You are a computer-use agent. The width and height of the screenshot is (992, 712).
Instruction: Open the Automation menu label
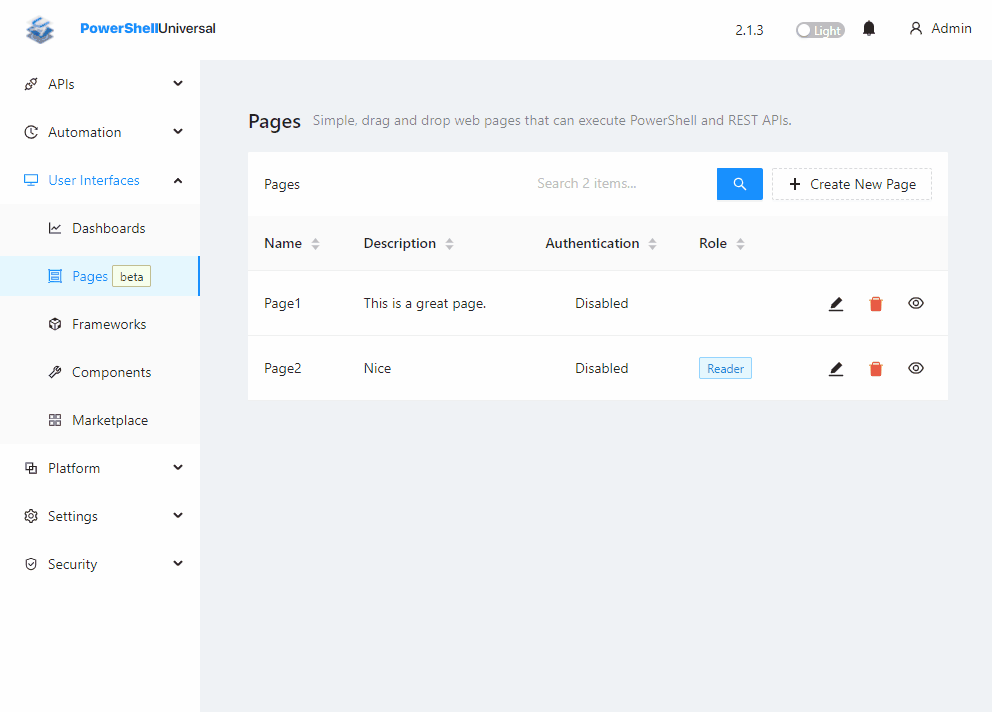85,132
